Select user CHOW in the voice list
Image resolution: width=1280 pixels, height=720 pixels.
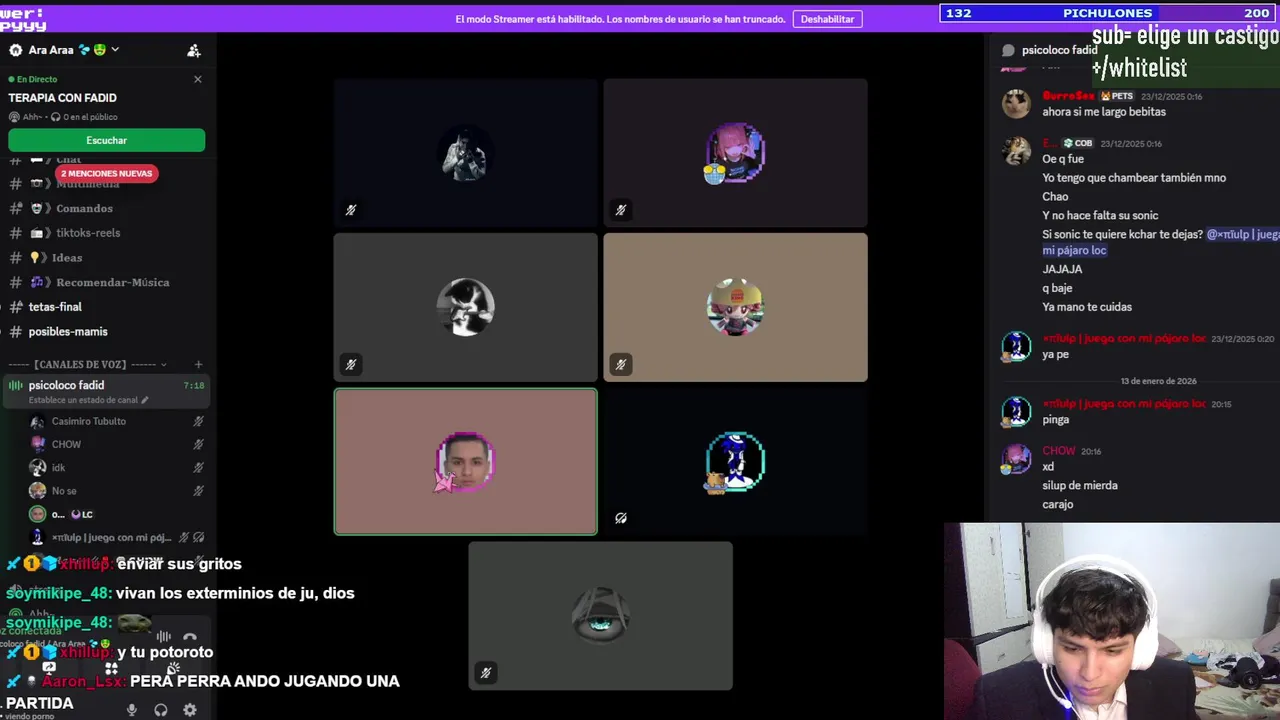(66, 444)
